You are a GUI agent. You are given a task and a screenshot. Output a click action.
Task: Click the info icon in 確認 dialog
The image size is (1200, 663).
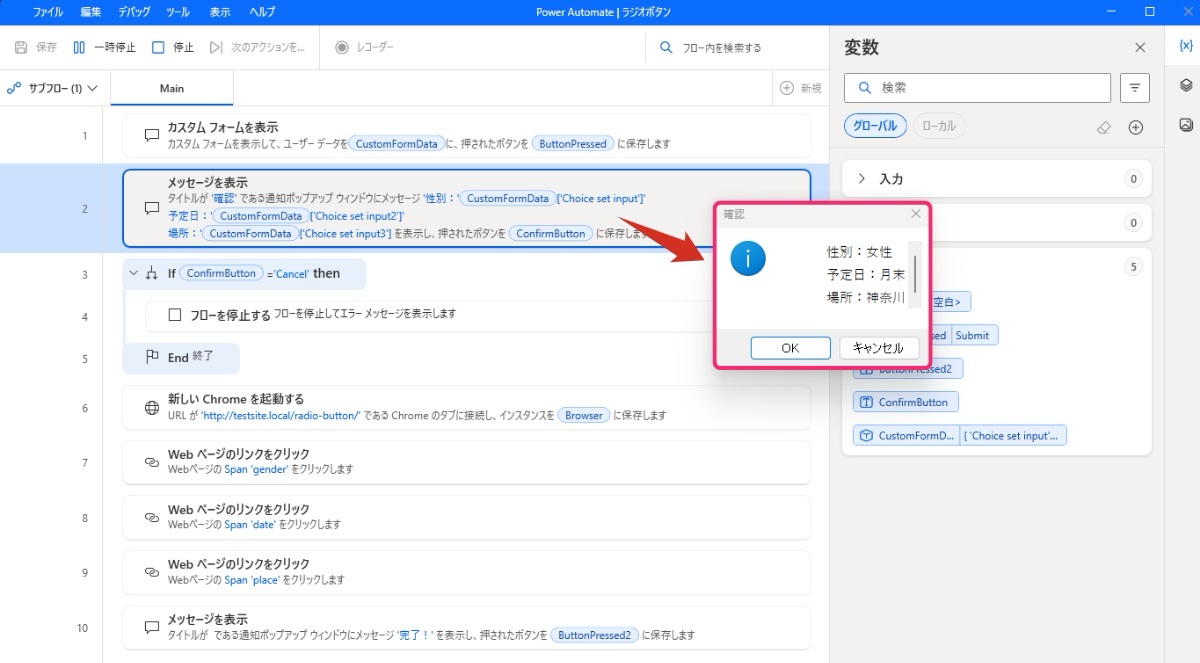[x=748, y=259]
